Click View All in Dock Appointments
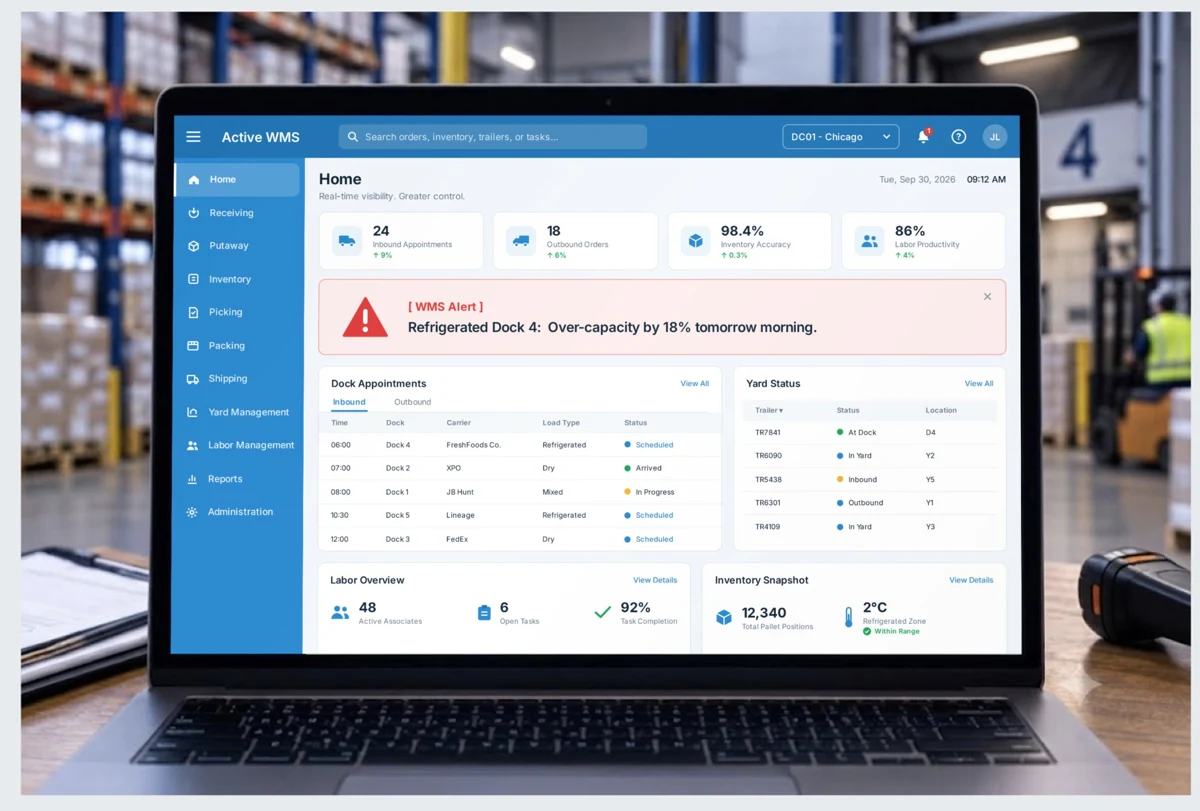The width and height of the screenshot is (1200, 811). [695, 384]
